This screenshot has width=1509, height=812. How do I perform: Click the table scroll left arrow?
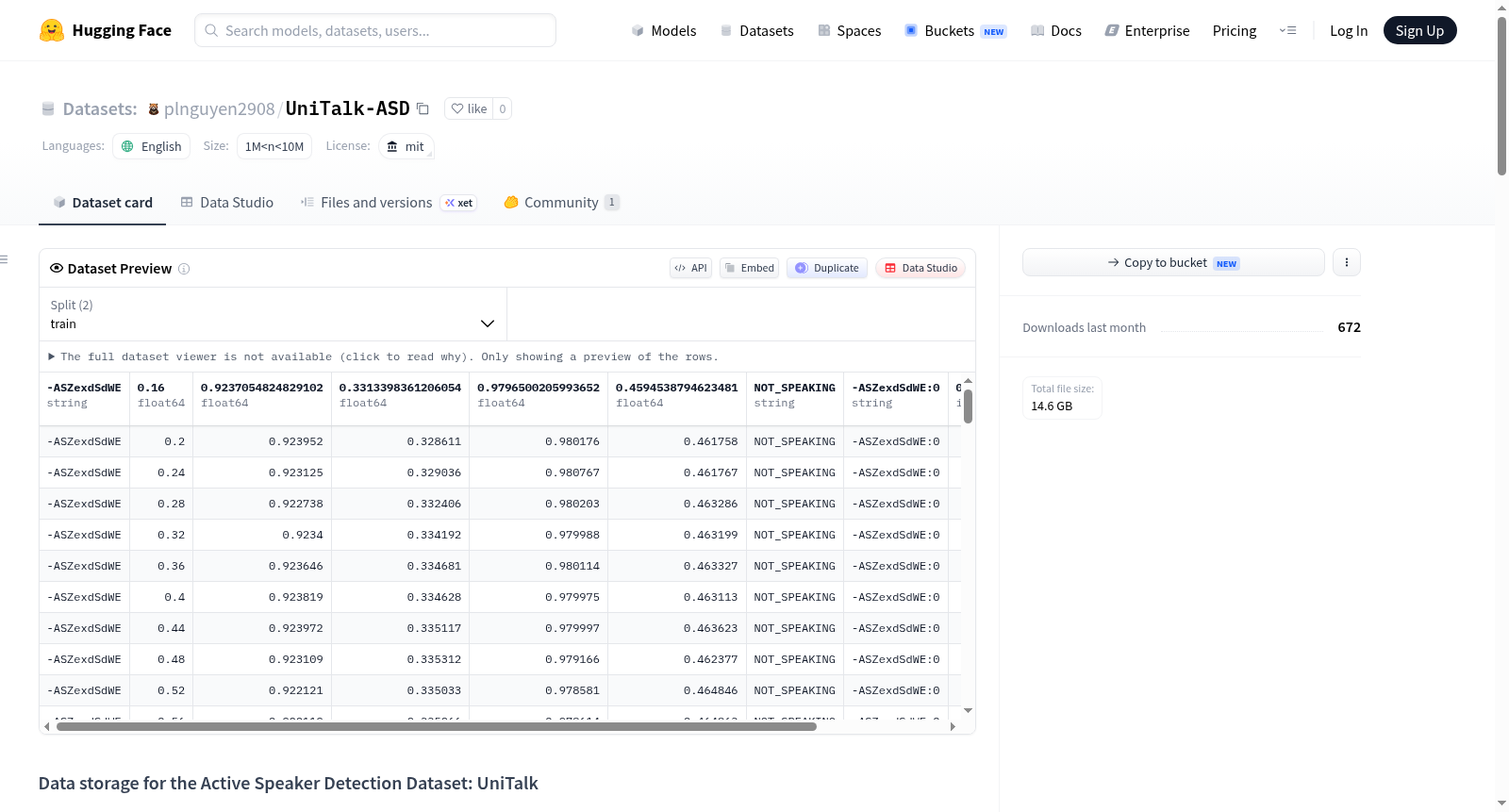tap(47, 726)
